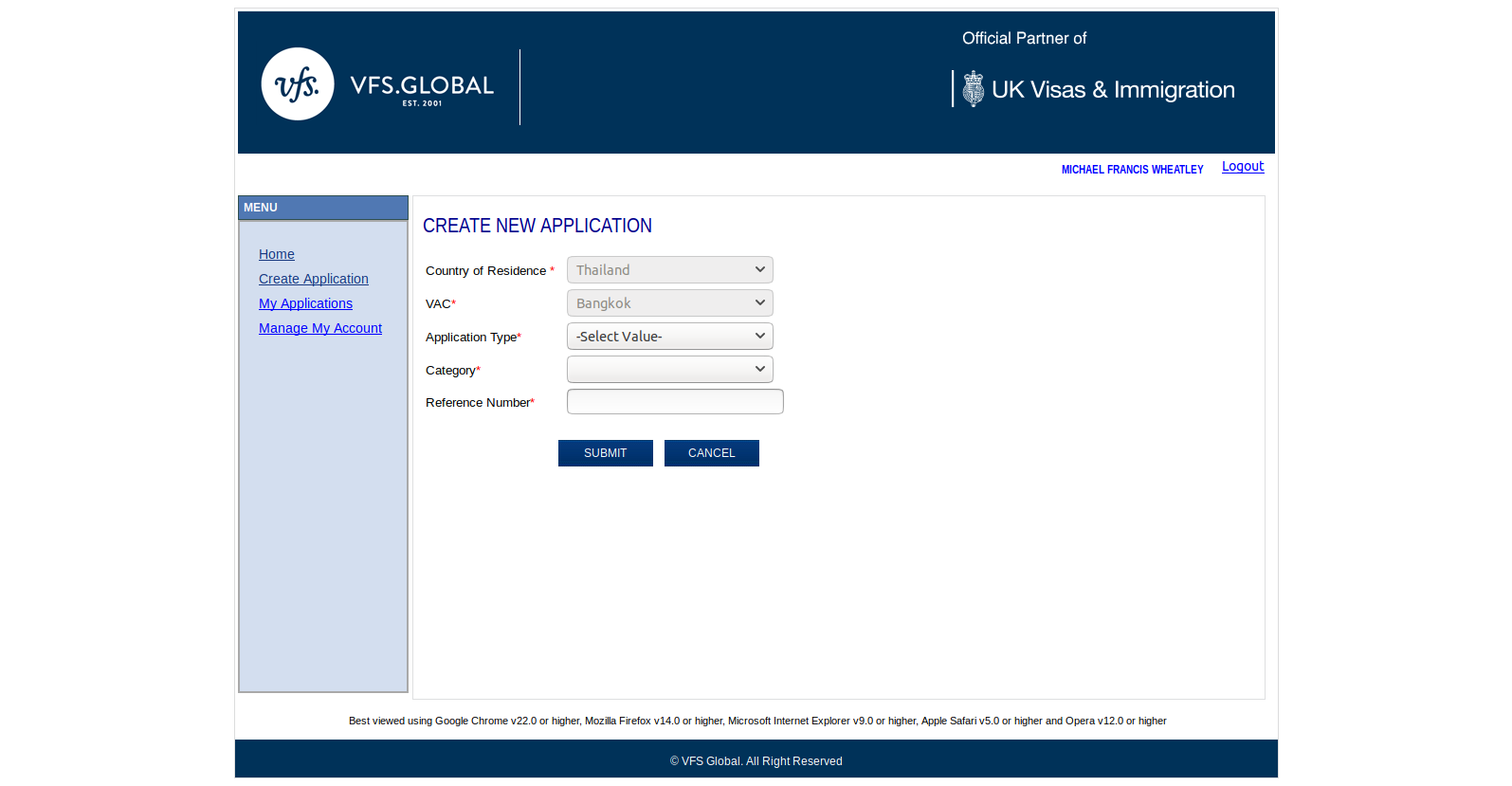Open the Category dropdown

pos(670,369)
